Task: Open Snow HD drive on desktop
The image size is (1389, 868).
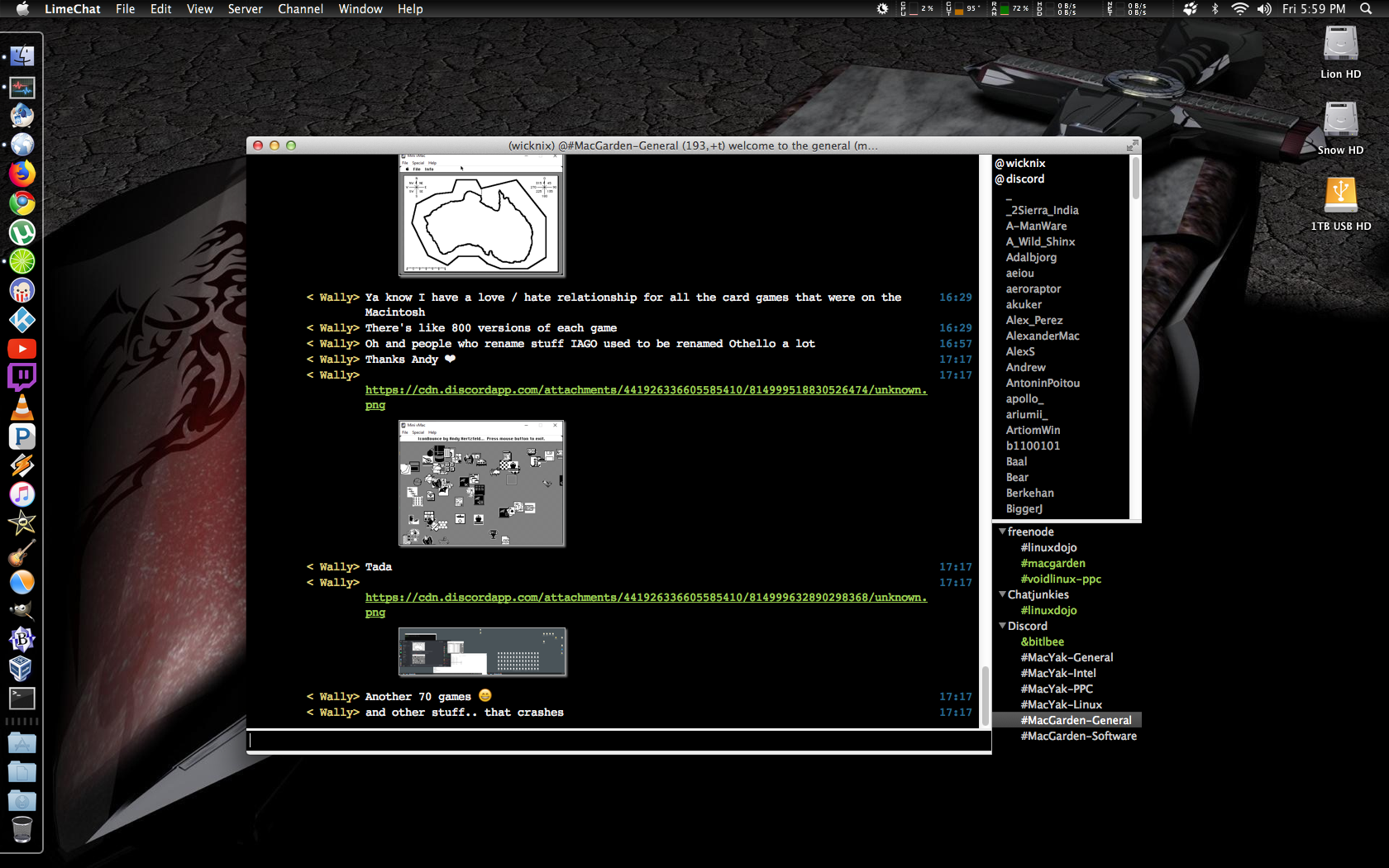Action: [x=1340, y=120]
